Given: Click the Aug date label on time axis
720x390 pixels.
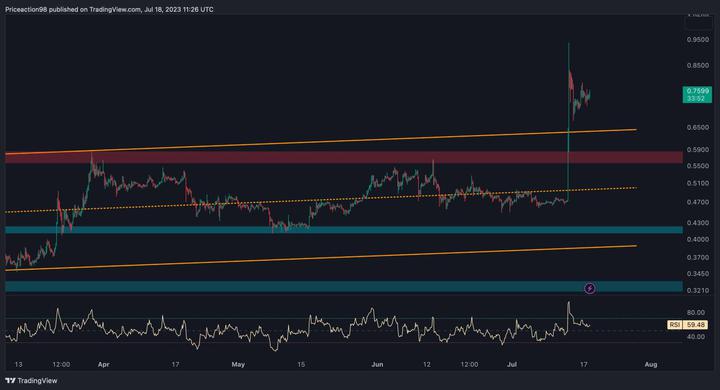Looking at the screenshot, I should (651, 364).
